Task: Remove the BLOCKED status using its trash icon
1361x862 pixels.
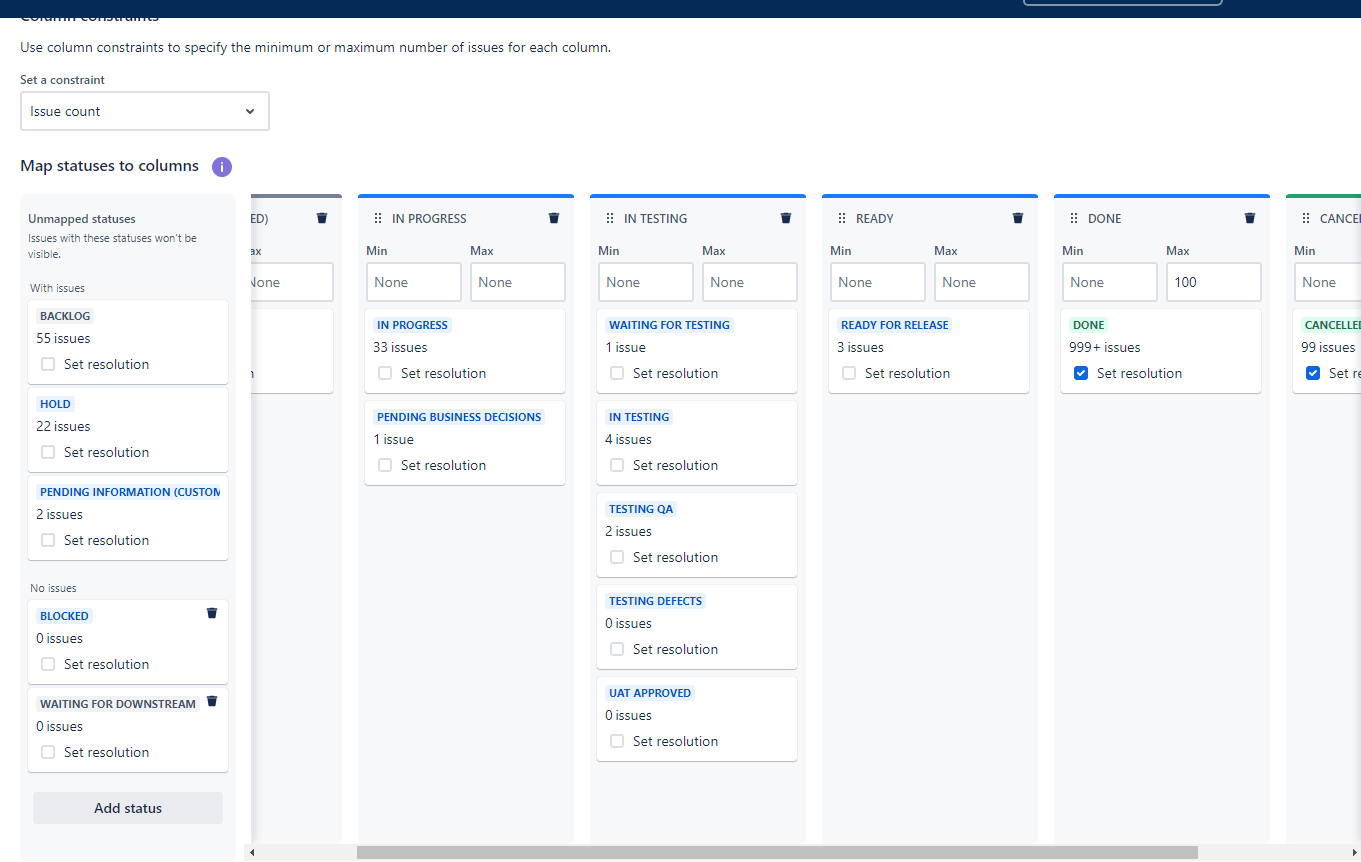Action: click(211, 613)
